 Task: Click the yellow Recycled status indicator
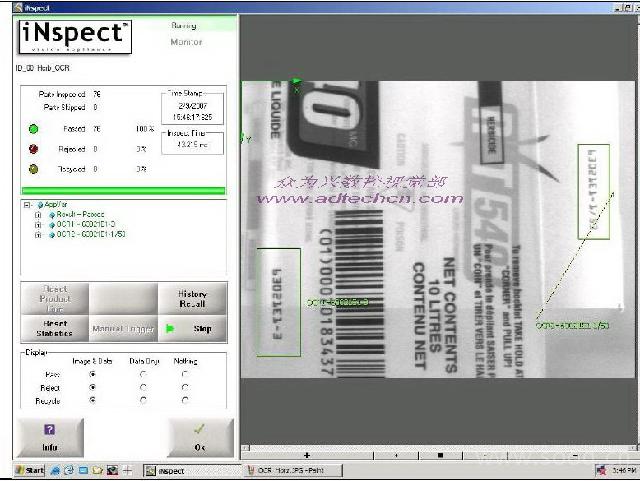(33, 169)
